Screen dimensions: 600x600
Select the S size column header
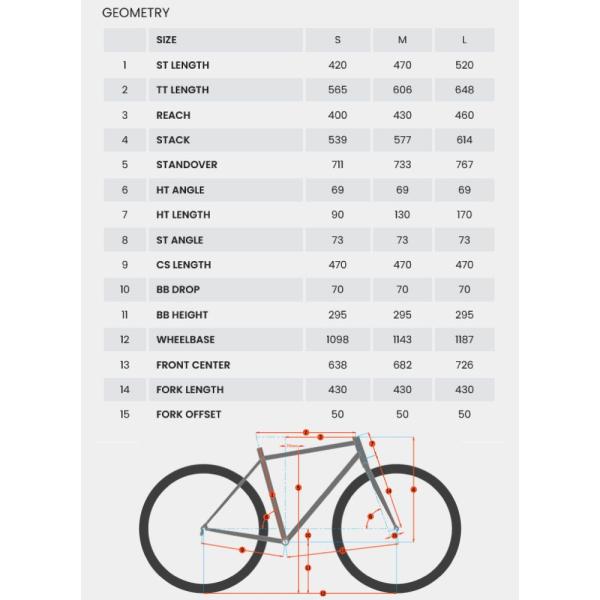[x=337, y=40]
